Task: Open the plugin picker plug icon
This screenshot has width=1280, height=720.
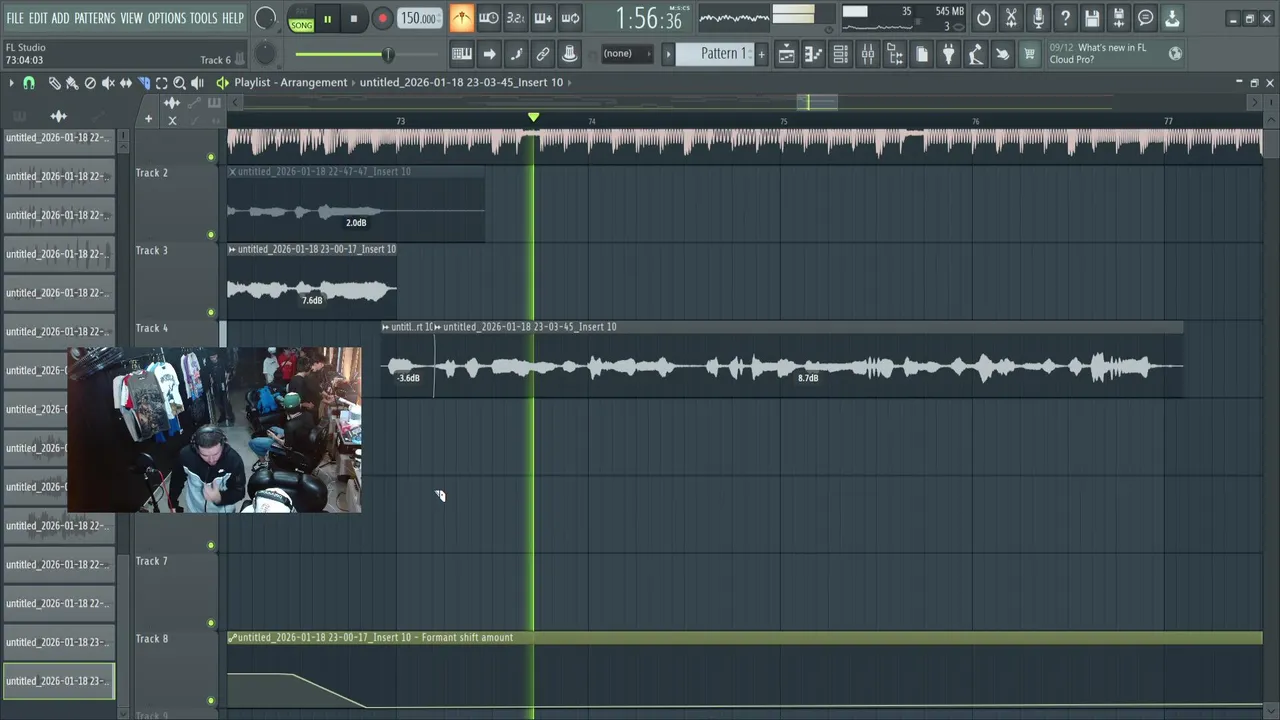Action: [948, 55]
